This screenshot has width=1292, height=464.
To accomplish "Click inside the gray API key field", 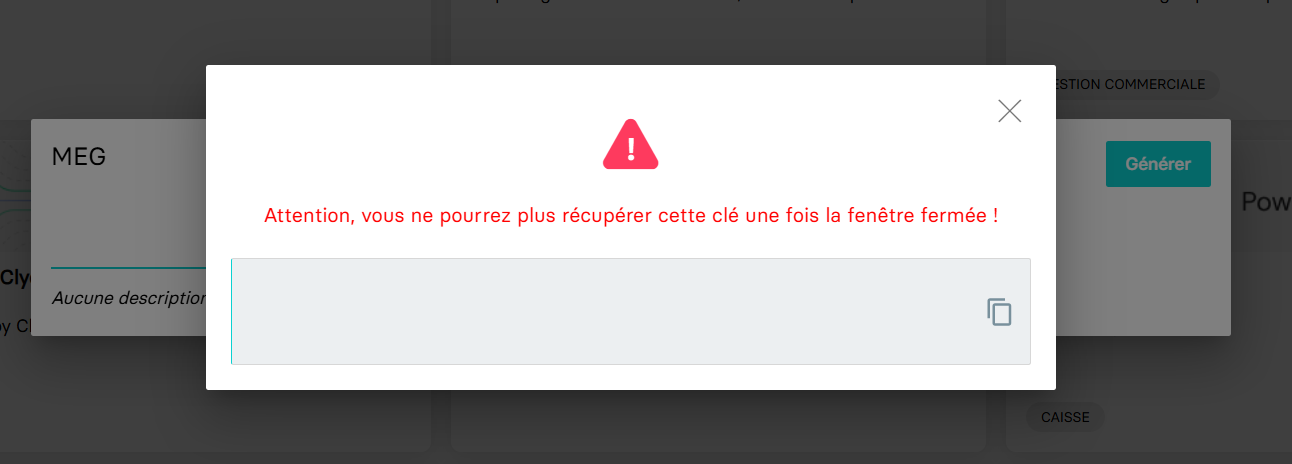I will (x=631, y=311).
